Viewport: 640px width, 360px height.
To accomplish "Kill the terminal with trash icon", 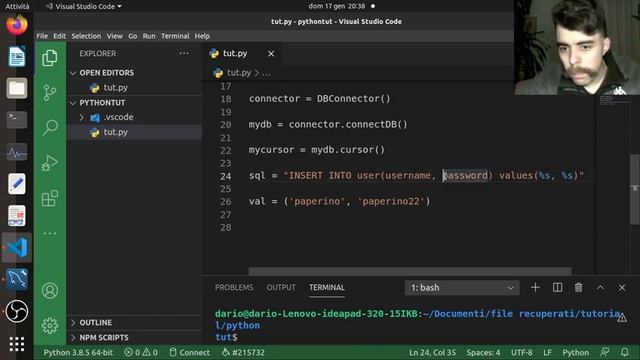I will coord(578,288).
